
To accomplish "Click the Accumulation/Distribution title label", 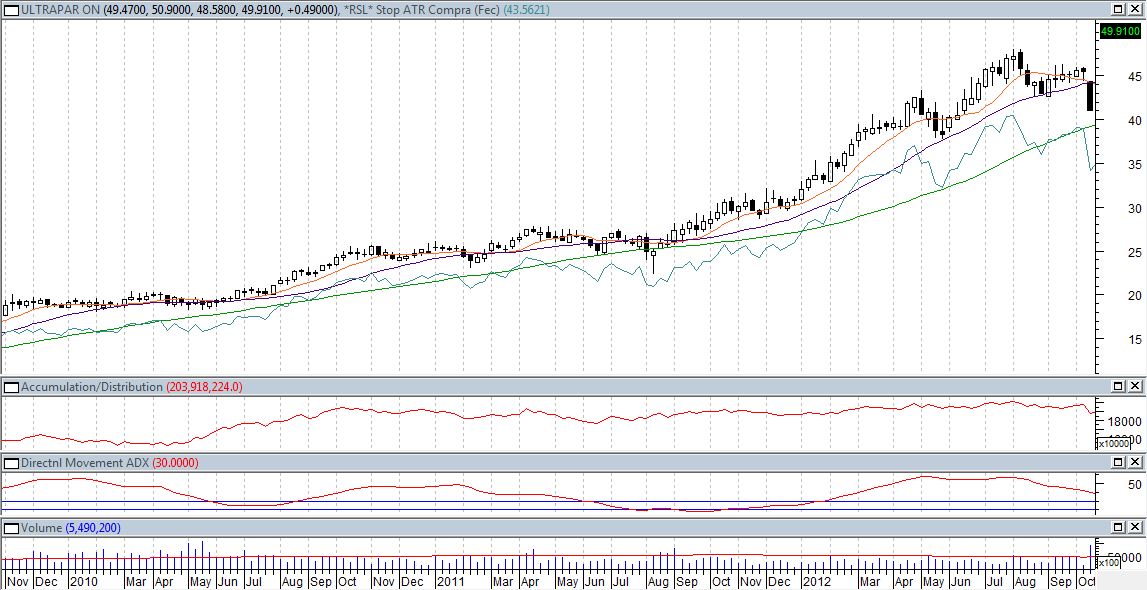I will tap(90, 386).
